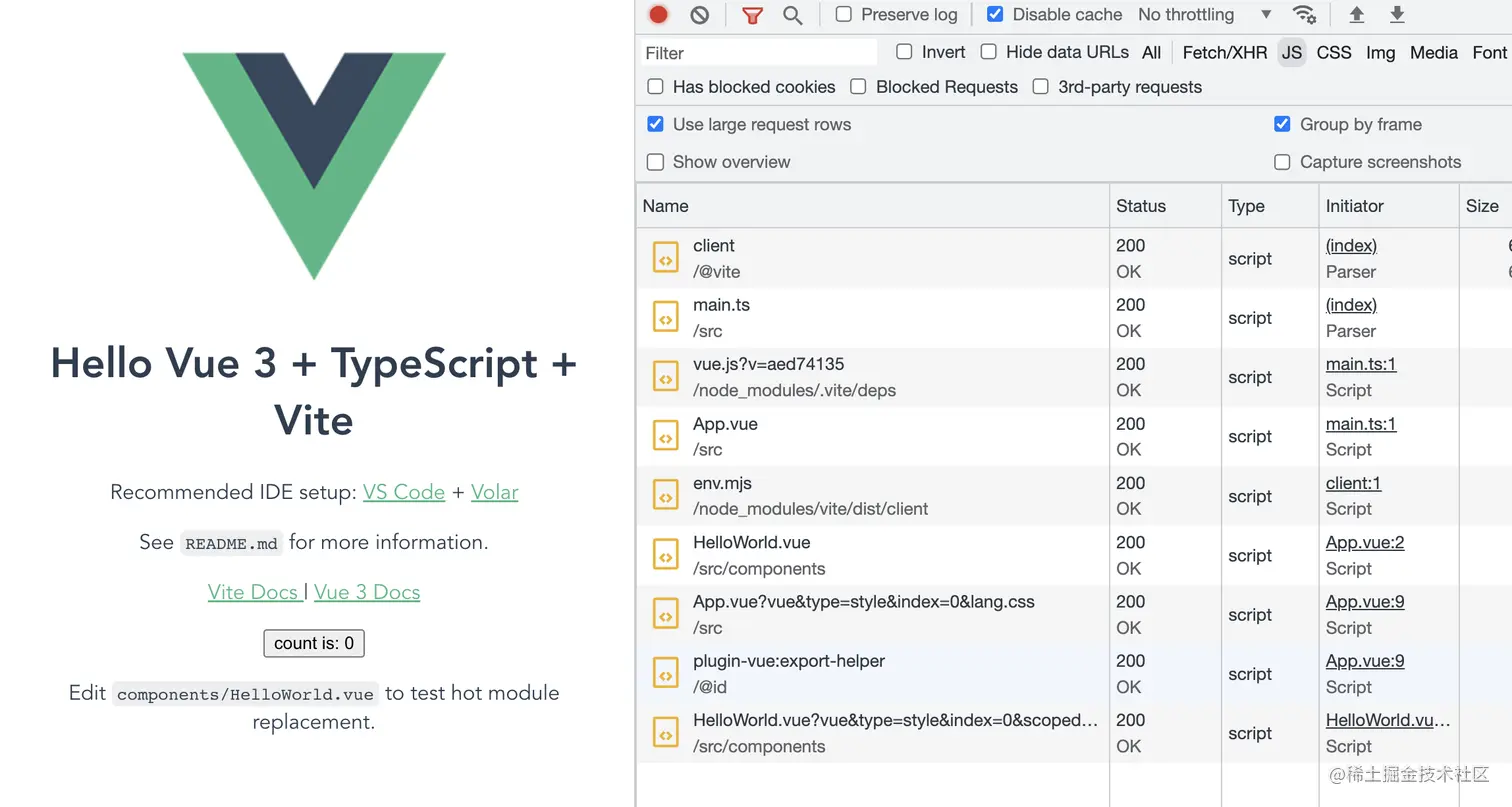This screenshot has height=807, width=1512.
Task: Toggle Use large request rows
Action: [656, 124]
